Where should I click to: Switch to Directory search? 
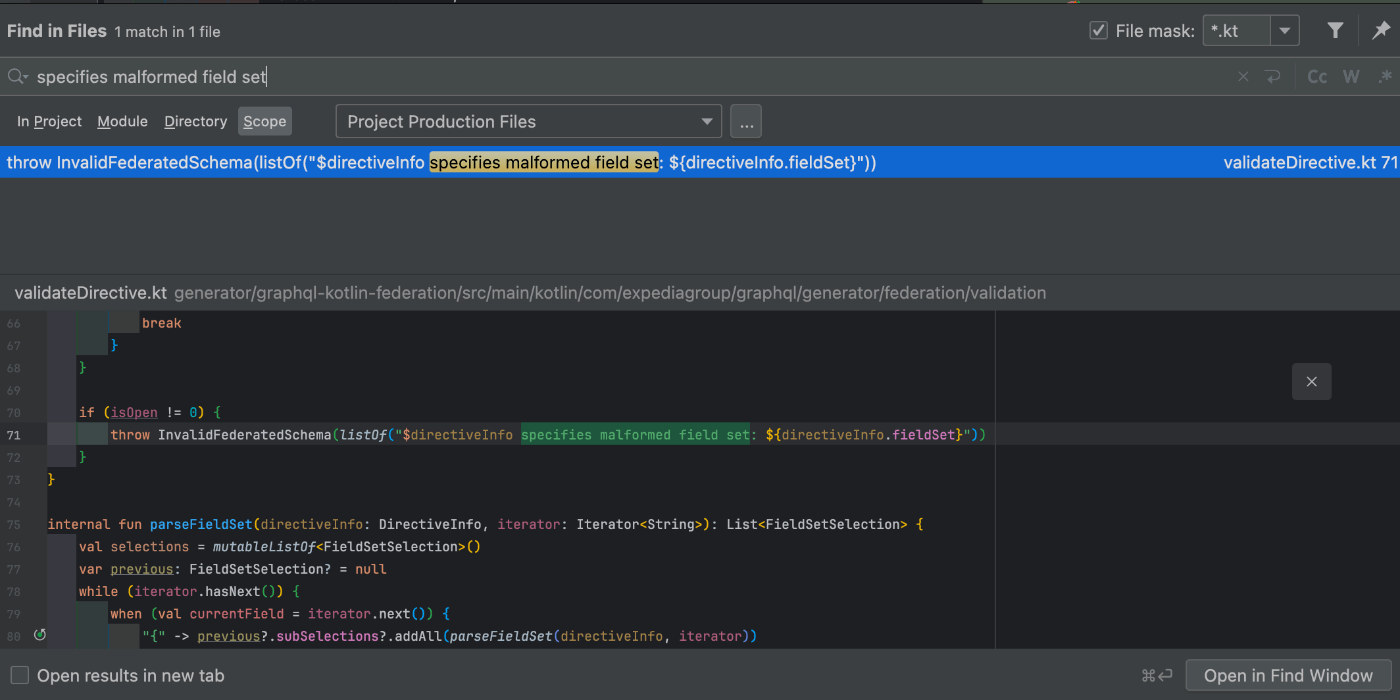coord(196,121)
